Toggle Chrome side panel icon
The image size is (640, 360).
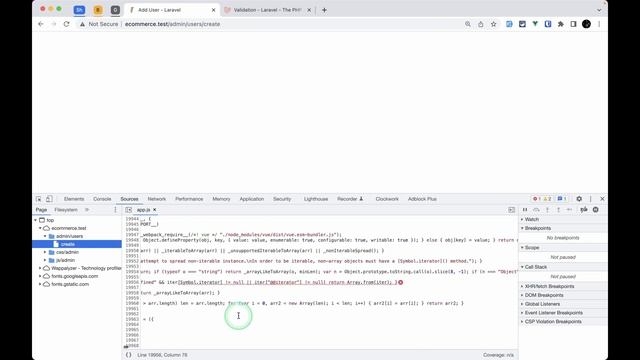click(x=573, y=24)
